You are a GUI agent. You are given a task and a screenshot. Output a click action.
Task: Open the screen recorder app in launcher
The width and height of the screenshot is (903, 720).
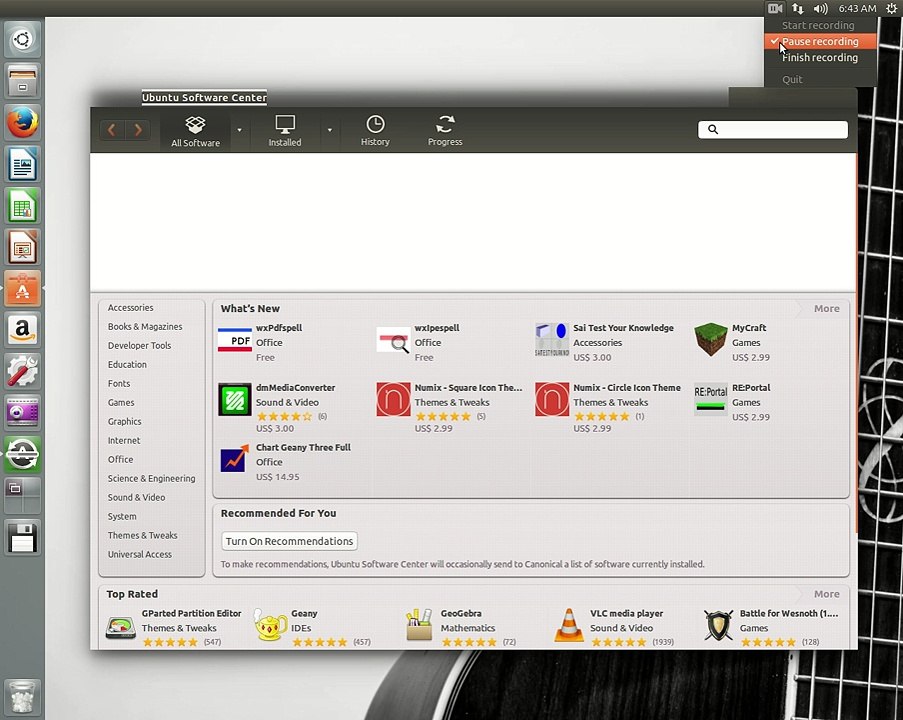click(x=22, y=412)
